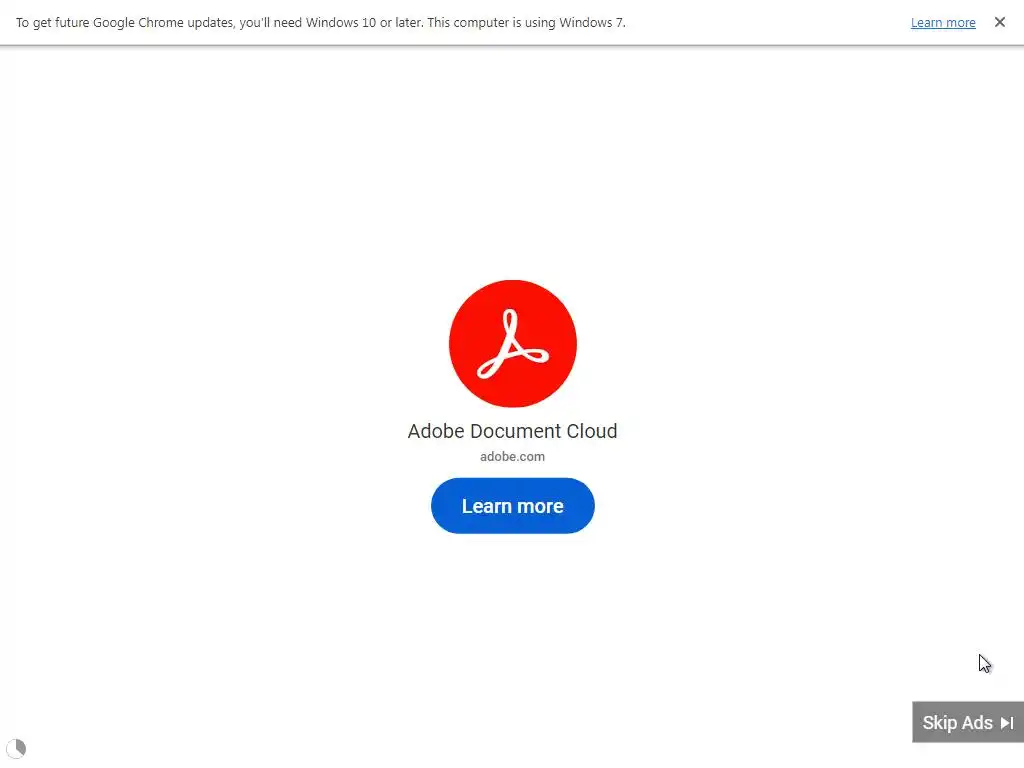Click the blue Learn more ad button
1024x768 pixels.
pyautogui.click(x=513, y=505)
